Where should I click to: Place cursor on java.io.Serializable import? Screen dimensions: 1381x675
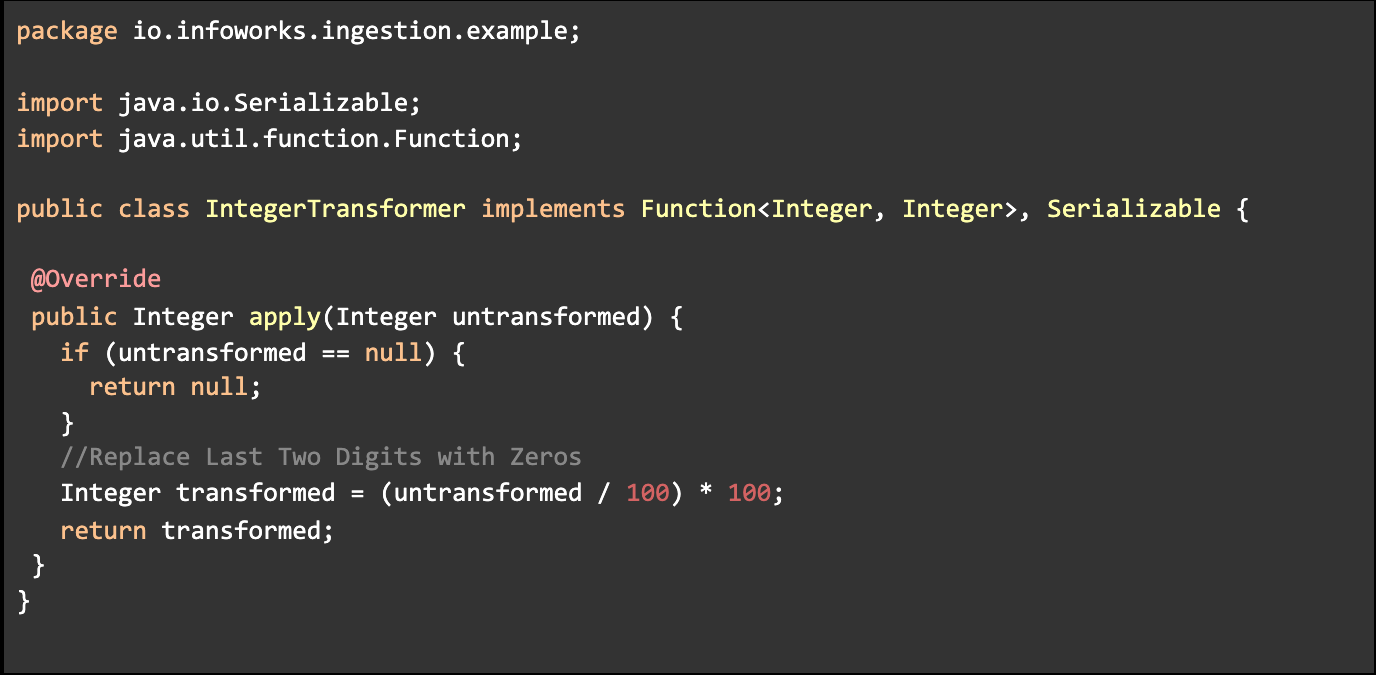click(259, 102)
